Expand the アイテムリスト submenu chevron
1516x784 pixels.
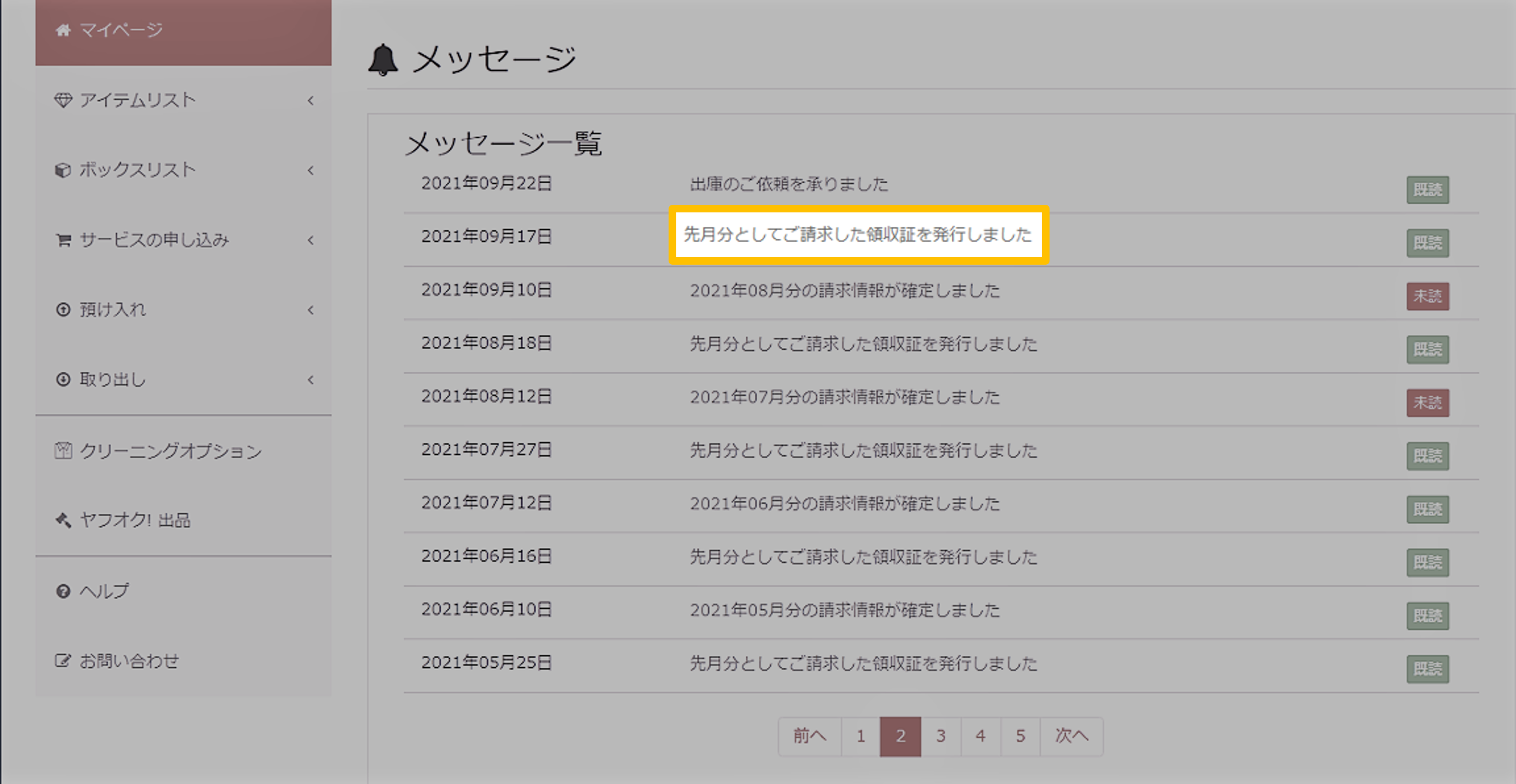pyautogui.click(x=311, y=100)
